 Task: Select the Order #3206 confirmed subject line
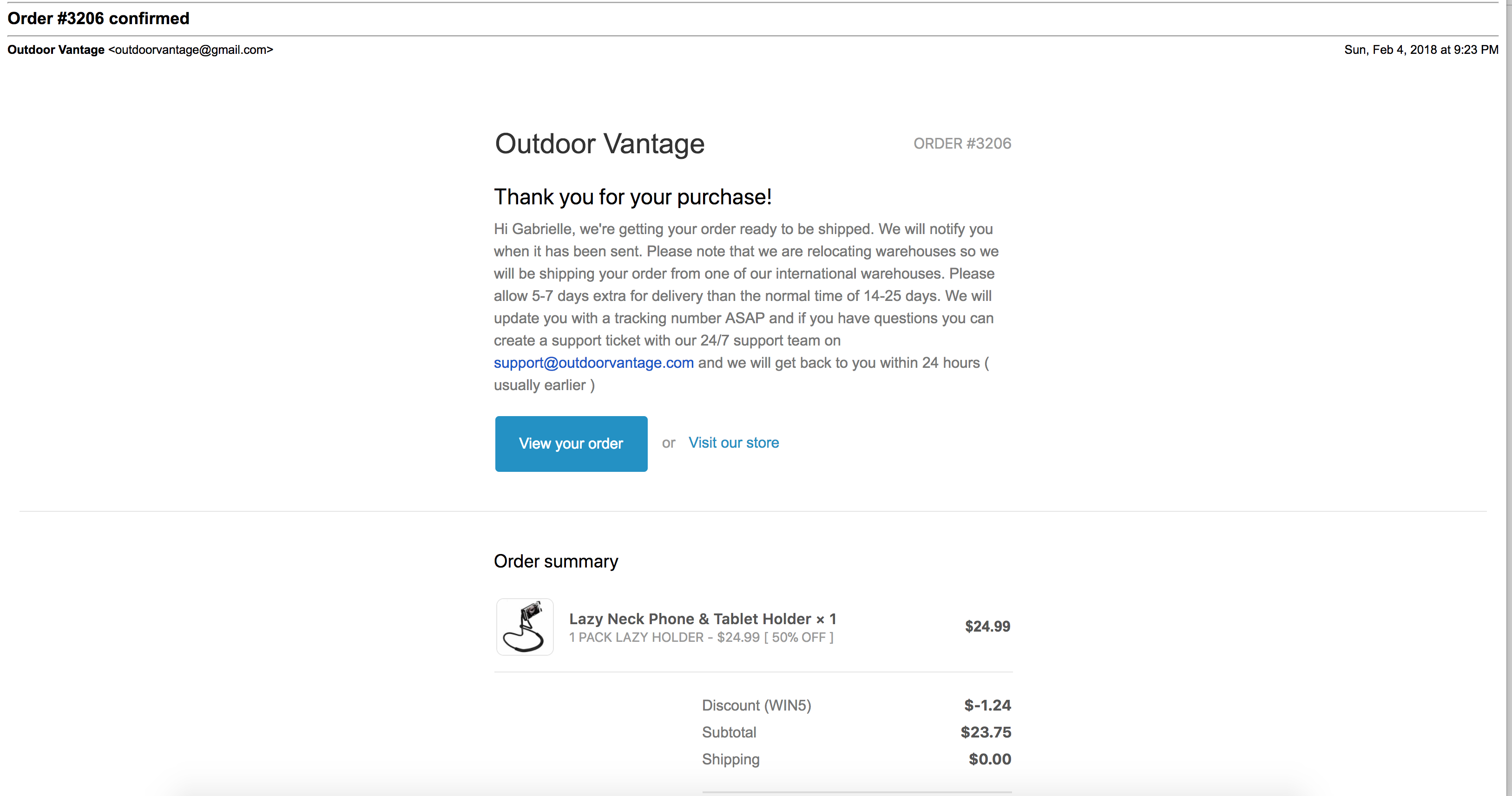[x=98, y=18]
